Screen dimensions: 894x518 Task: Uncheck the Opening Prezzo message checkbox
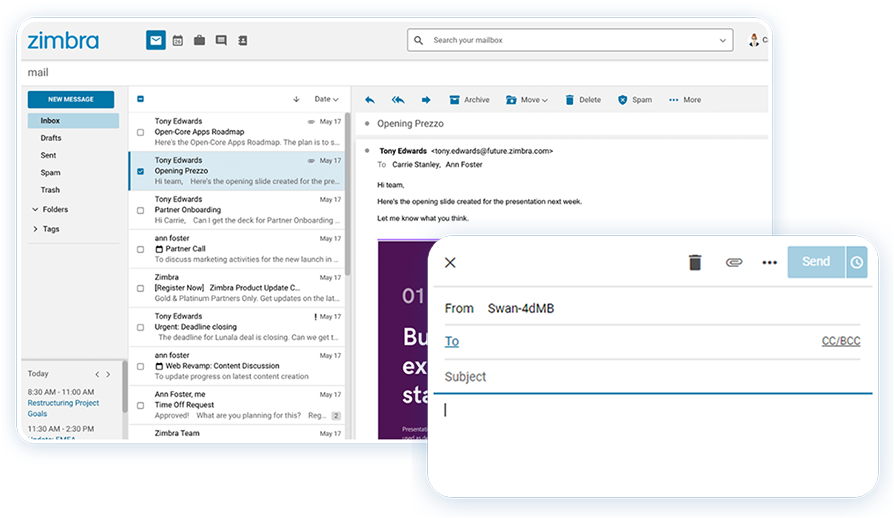(x=140, y=171)
